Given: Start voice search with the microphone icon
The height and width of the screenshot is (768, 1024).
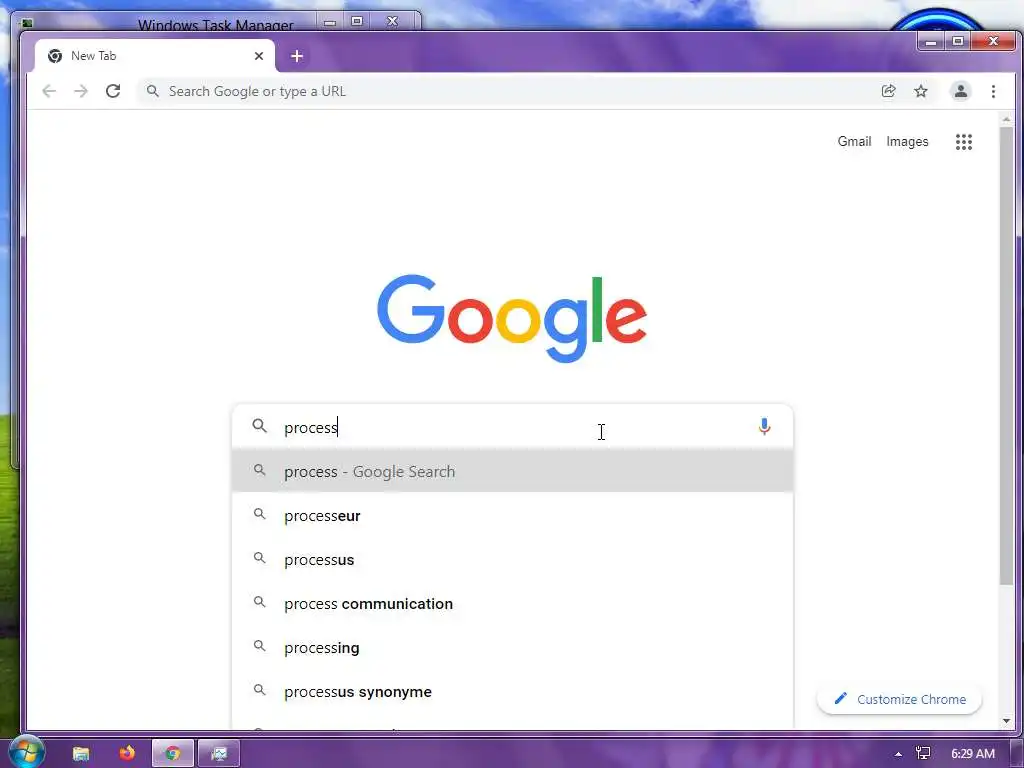Looking at the screenshot, I should pyautogui.click(x=764, y=427).
